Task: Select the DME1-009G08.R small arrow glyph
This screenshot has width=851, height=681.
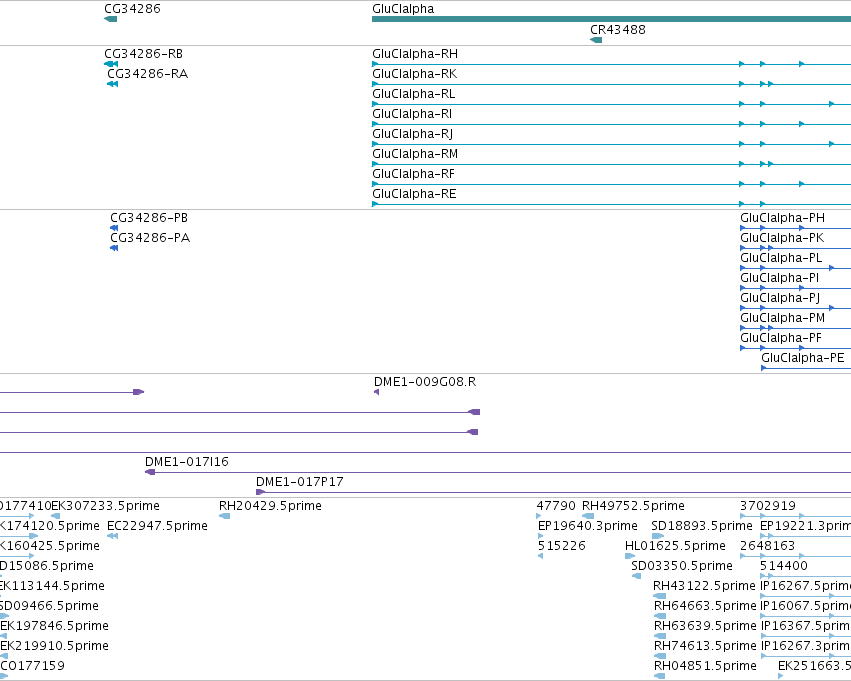Action: coord(376,392)
